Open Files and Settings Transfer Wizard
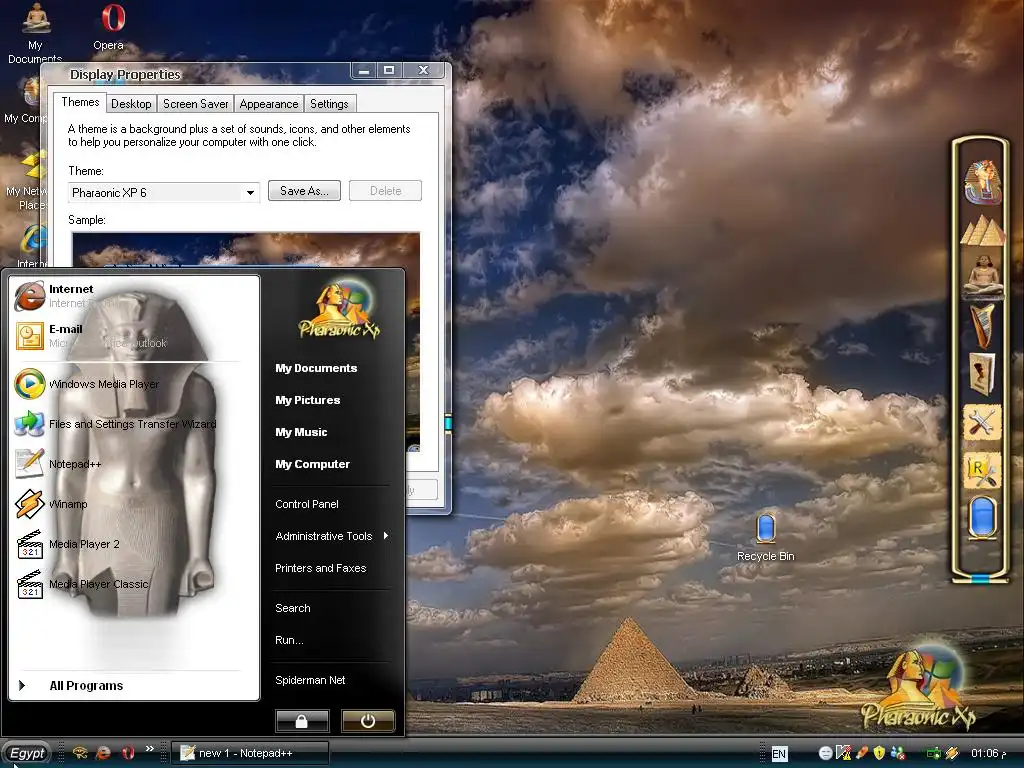Screen dimensions: 1024x768 point(134,424)
